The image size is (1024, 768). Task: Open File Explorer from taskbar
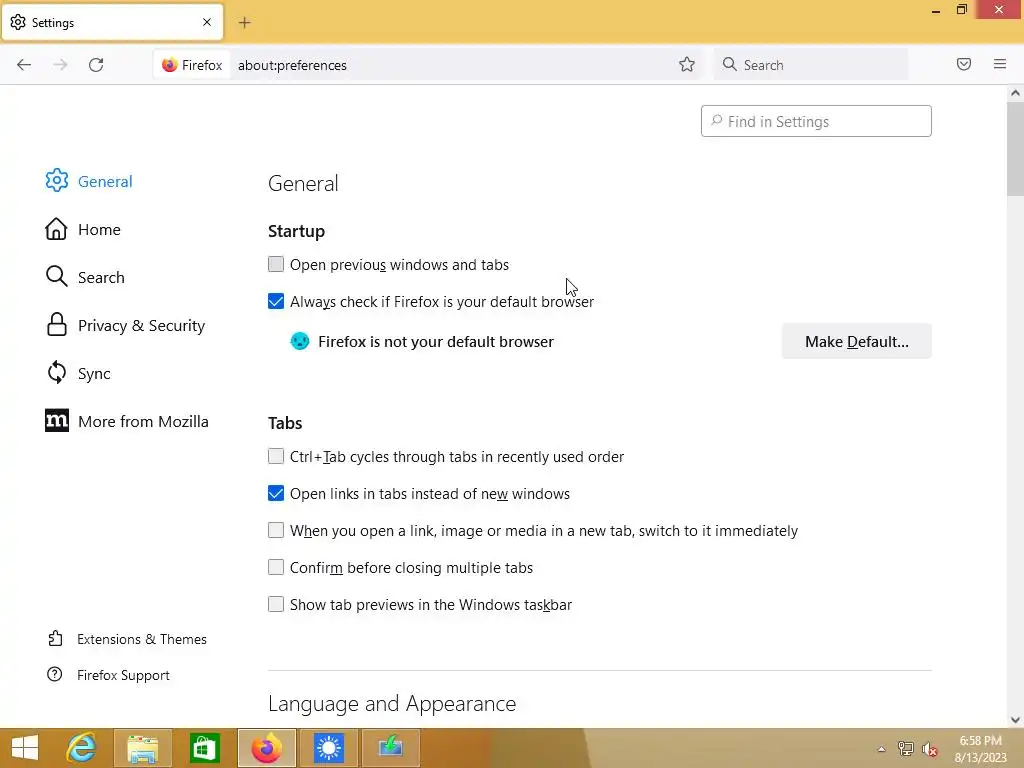click(x=142, y=748)
